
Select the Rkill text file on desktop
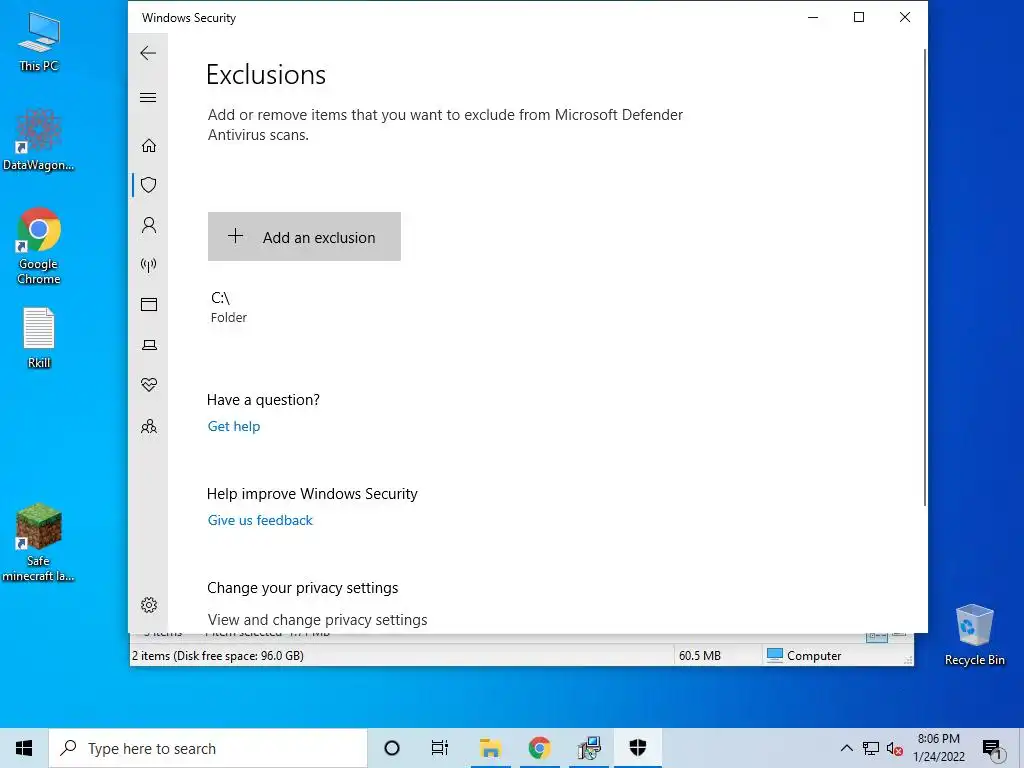39,338
